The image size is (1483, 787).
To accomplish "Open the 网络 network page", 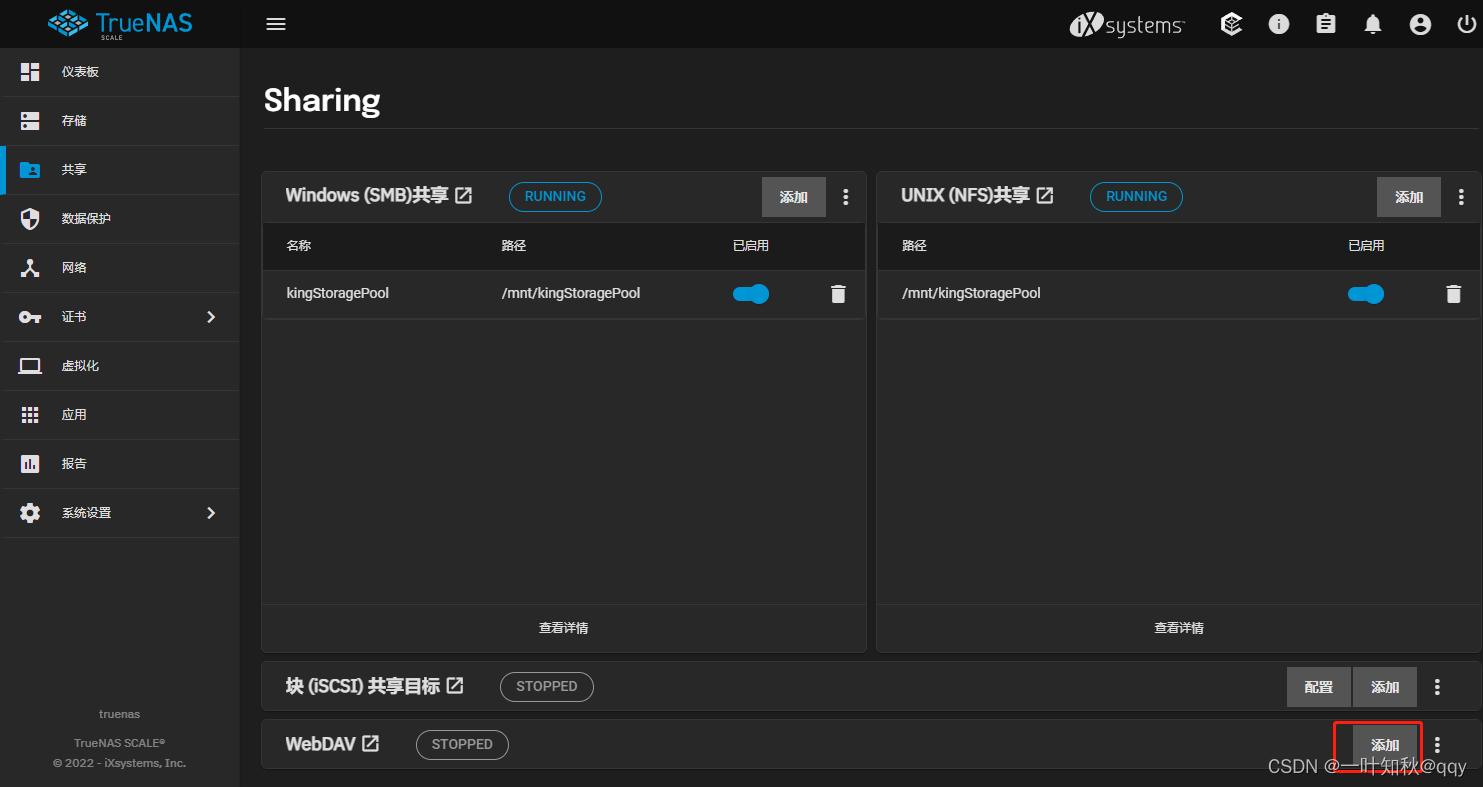I will (120, 268).
